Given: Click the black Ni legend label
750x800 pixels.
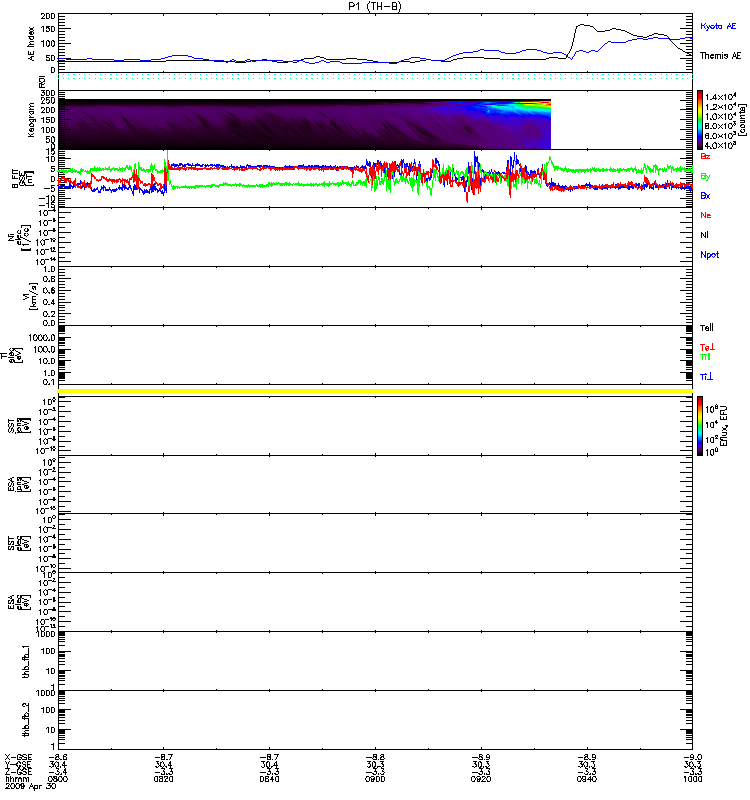Looking at the screenshot, I should click(x=704, y=235).
